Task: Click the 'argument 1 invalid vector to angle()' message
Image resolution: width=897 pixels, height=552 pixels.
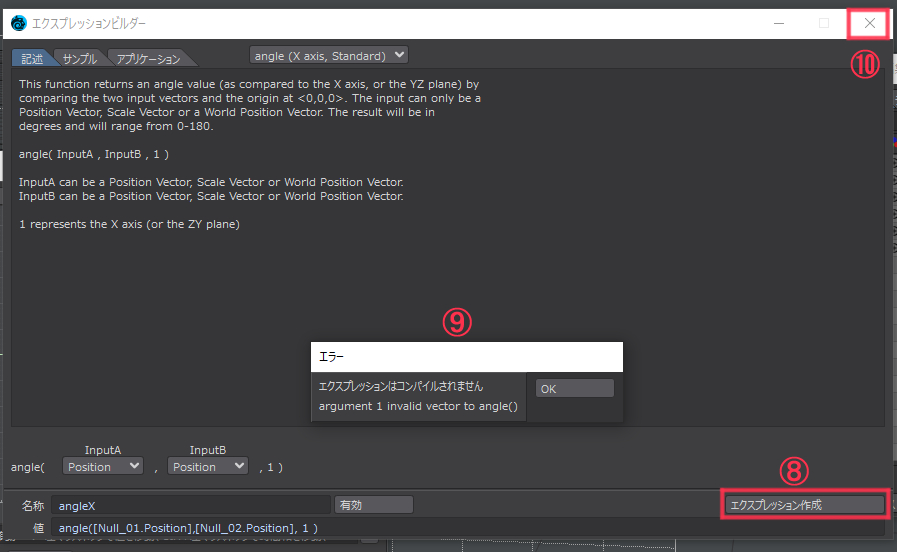Action: tap(418, 406)
